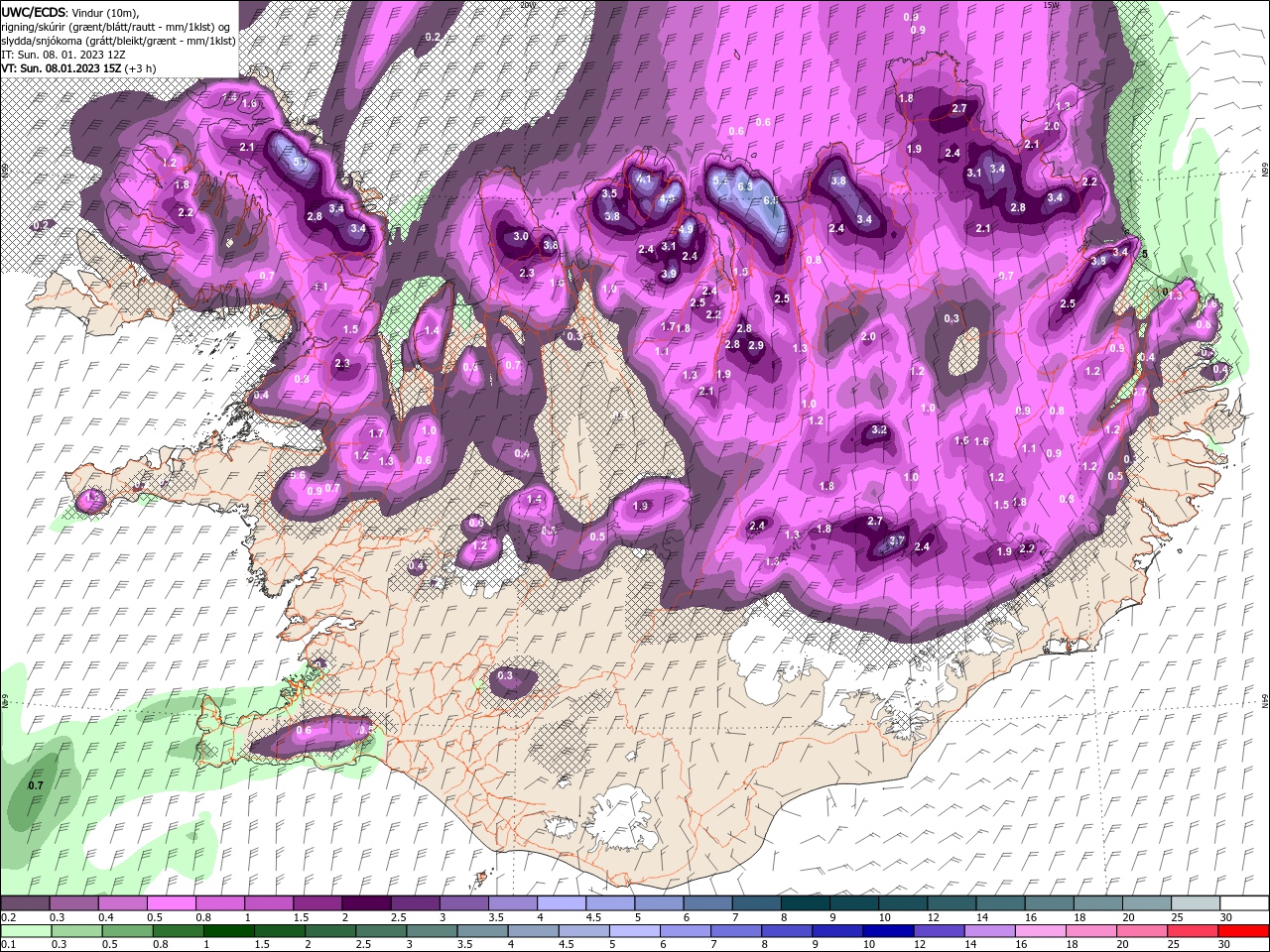Viewport: 1270px width, 952px height.
Task: Click the header text 'UWC/ECDS: Vindur (10m)'
Action: (70, 12)
